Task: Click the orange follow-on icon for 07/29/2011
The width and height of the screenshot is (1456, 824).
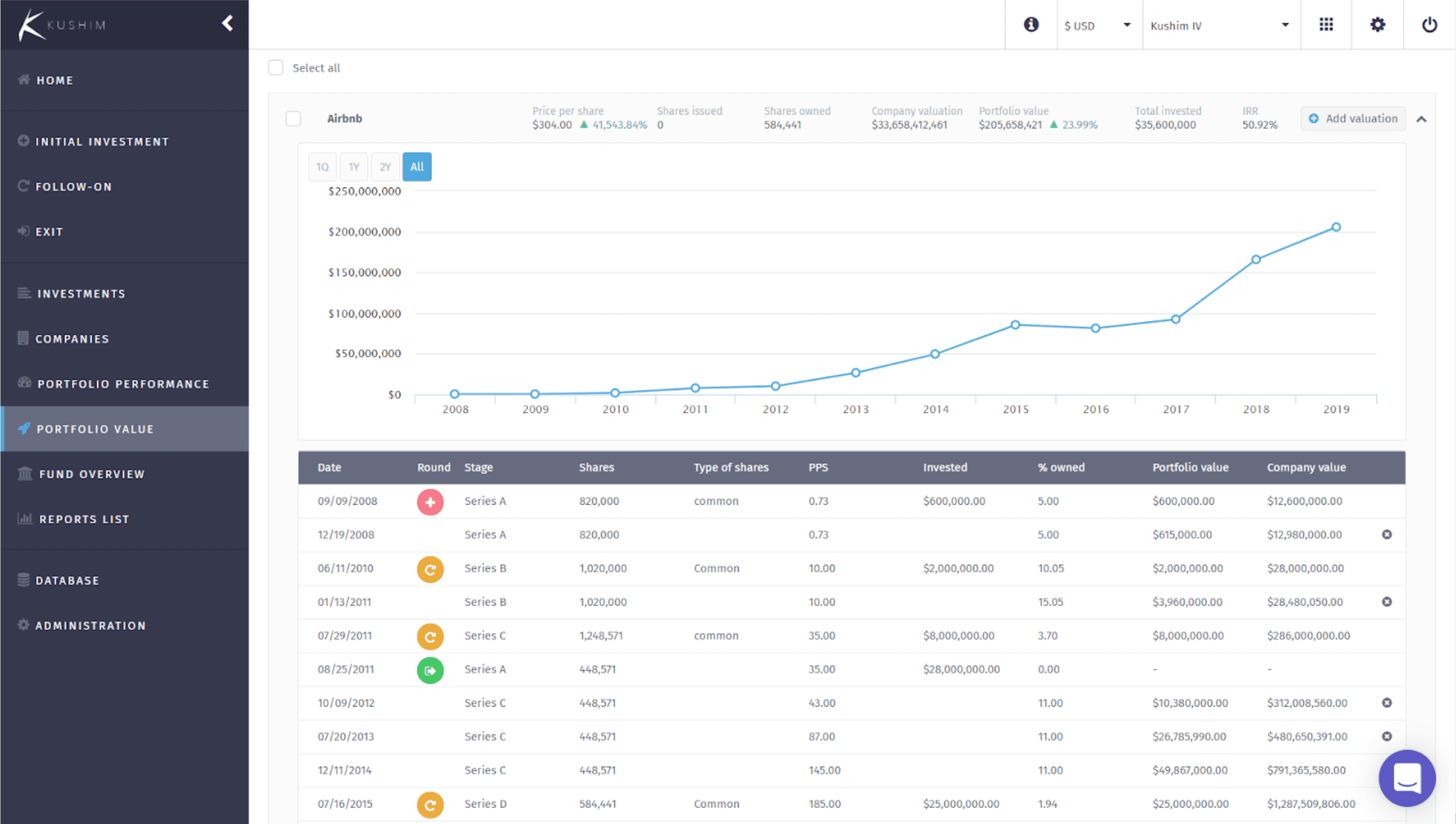Action: tap(430, 636)
